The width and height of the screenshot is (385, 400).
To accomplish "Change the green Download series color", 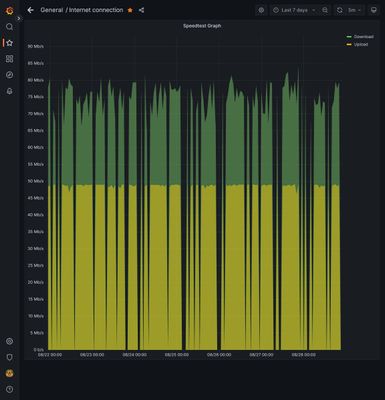I will pyautogui.click(x=349, y=37).
